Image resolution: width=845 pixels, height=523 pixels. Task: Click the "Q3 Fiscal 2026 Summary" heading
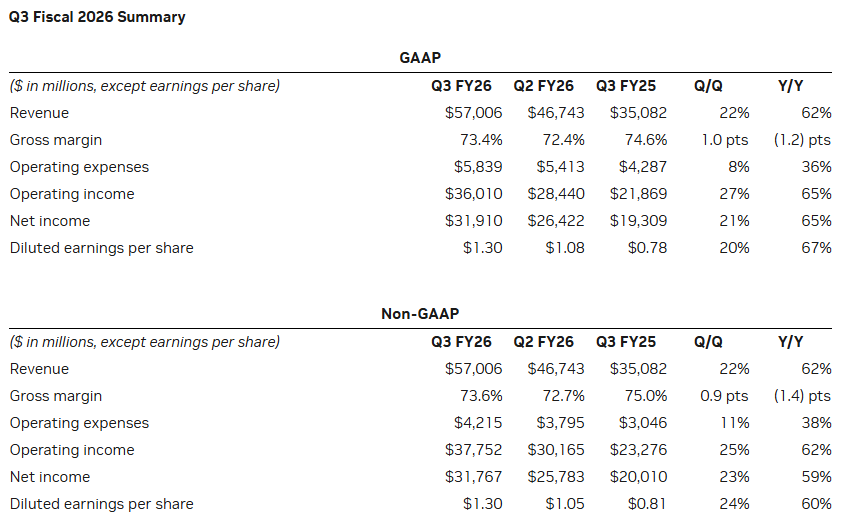97,17
